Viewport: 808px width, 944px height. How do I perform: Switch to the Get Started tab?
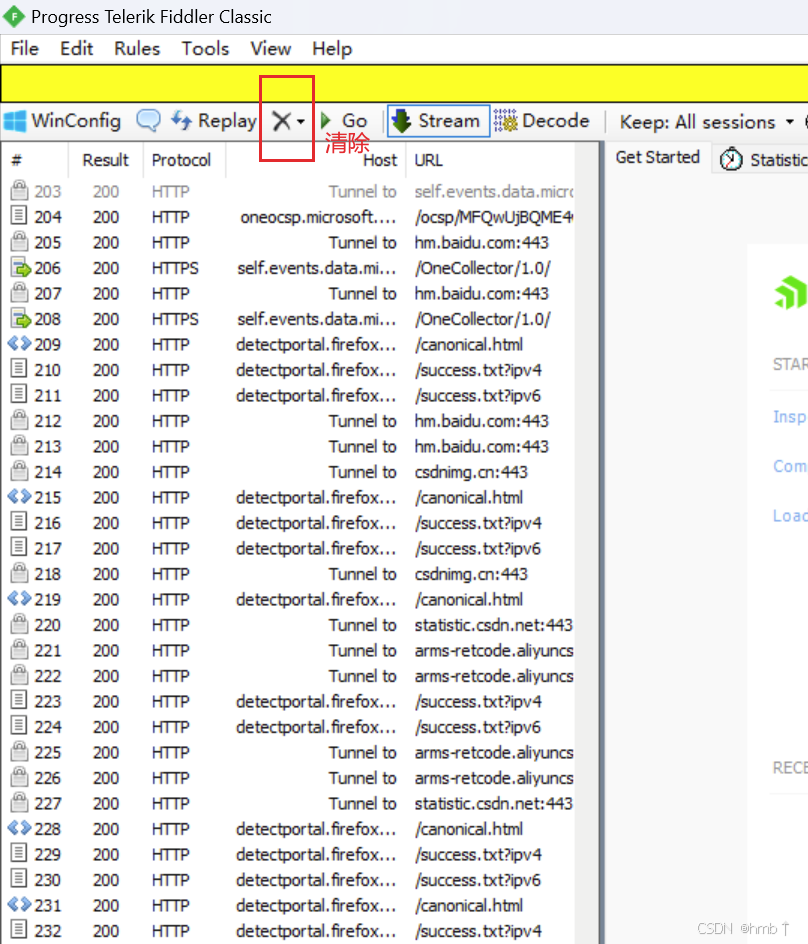pos(657,158)
